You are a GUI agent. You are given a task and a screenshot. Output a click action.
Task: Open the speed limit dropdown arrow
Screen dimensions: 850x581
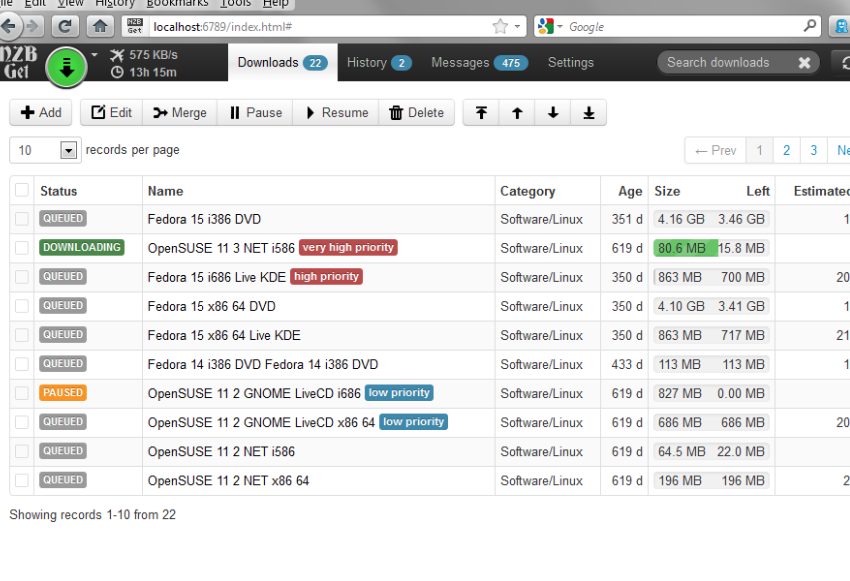click(94, 55)
